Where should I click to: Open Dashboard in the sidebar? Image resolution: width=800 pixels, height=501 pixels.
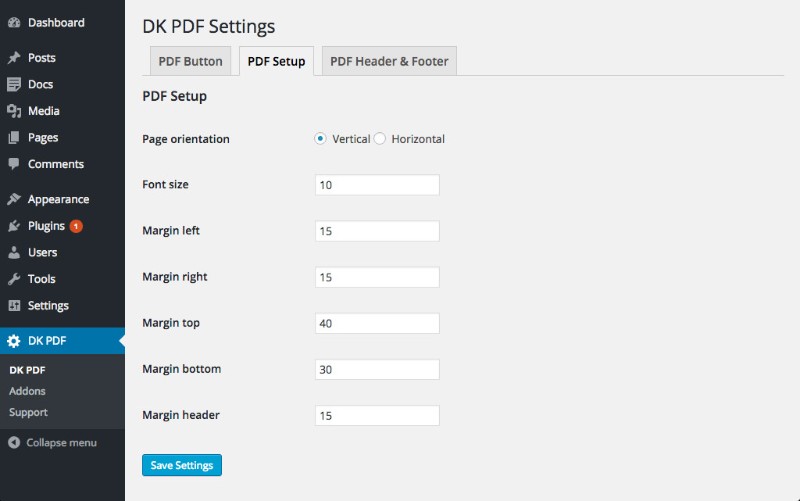pyautogui.click(x=56, y=22)
